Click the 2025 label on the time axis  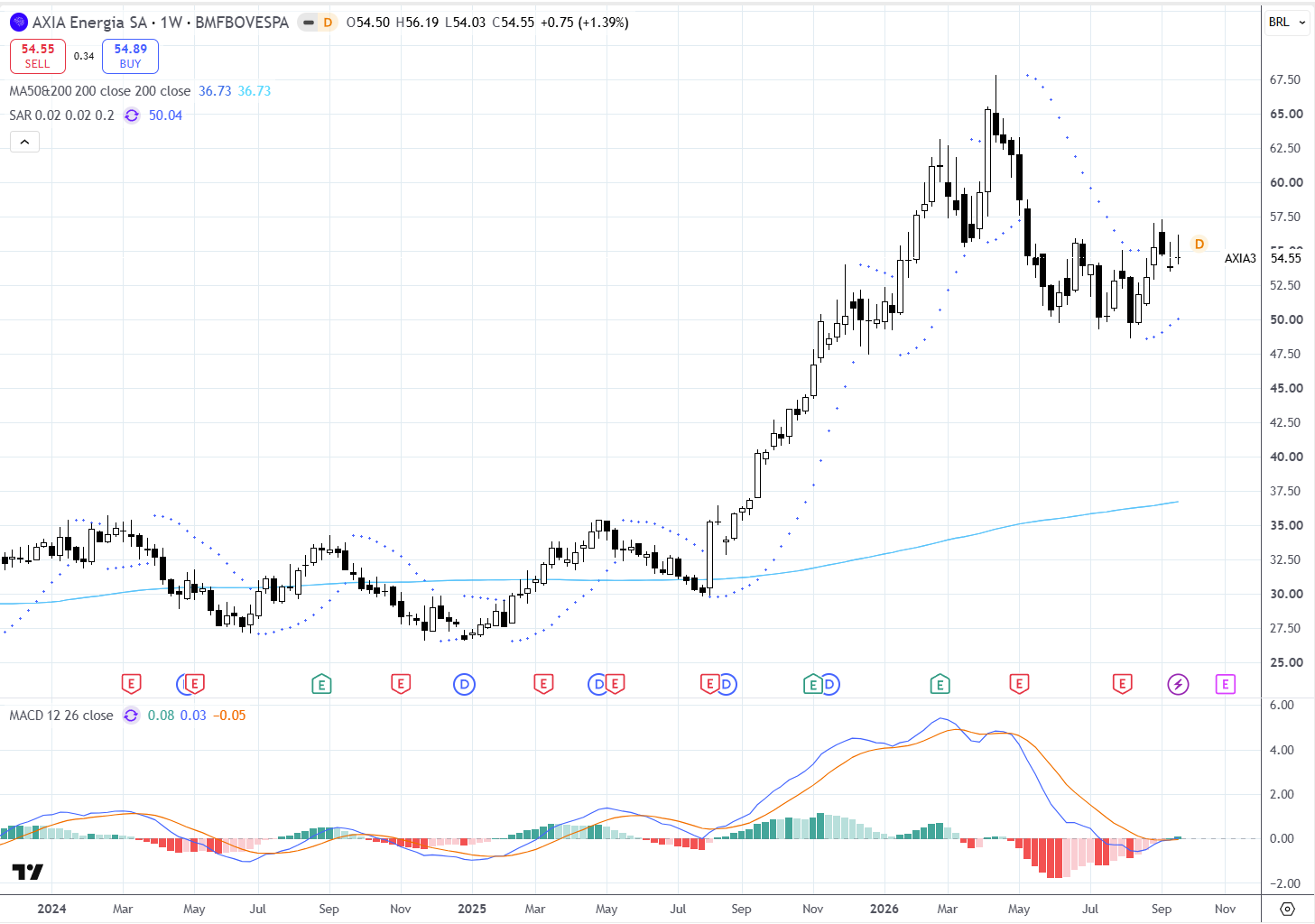tap(472, 909)
